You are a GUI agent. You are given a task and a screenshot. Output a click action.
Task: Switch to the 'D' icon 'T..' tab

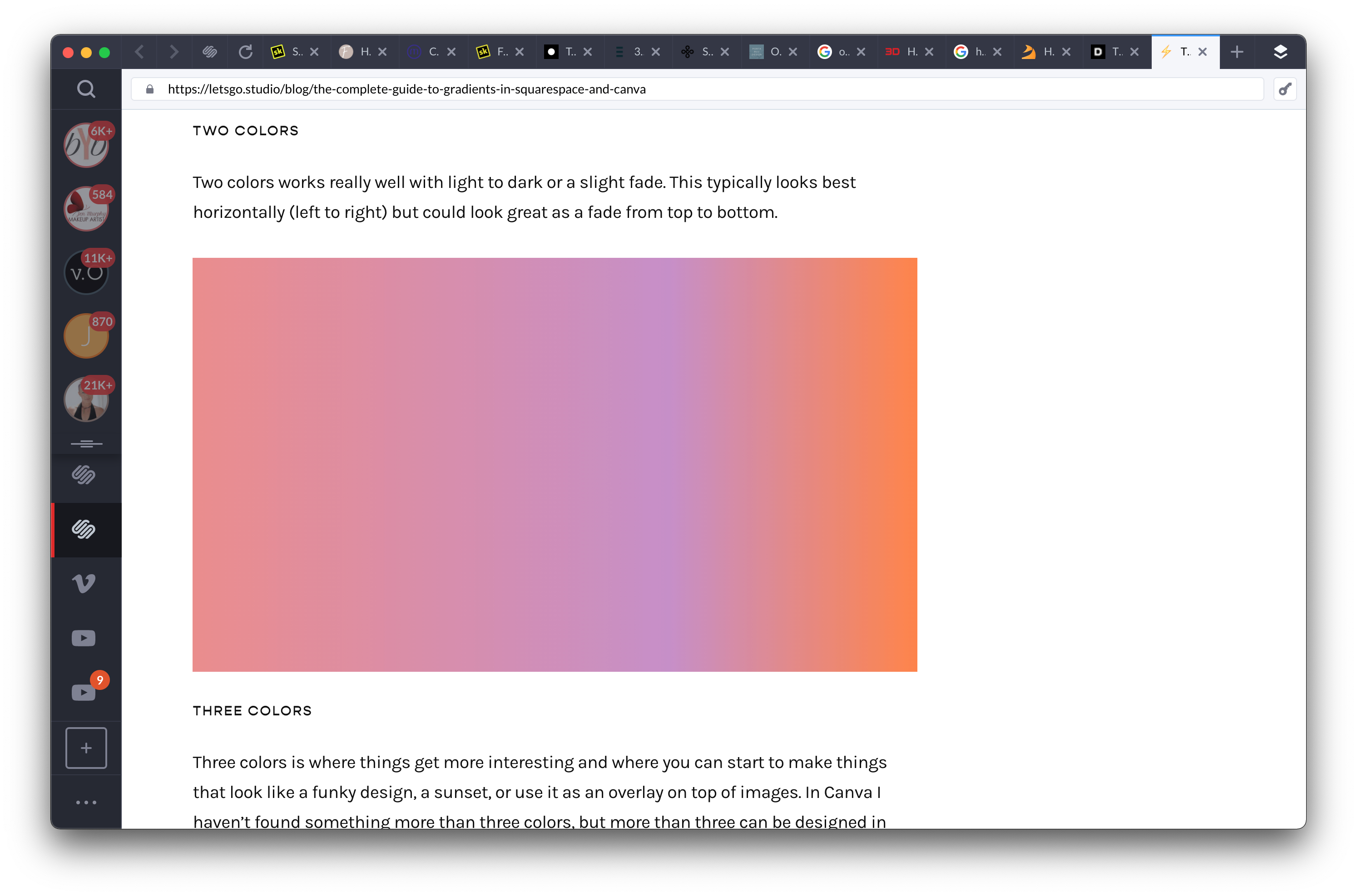(x=1108, y=52)
